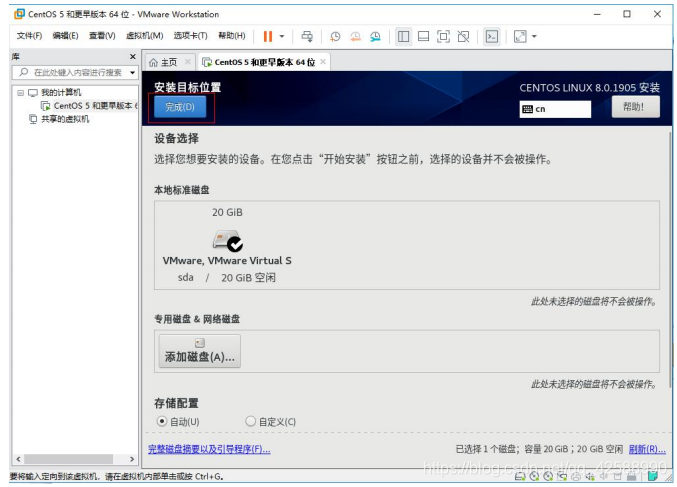Toggle the thumbnail bar view icon

424,36
